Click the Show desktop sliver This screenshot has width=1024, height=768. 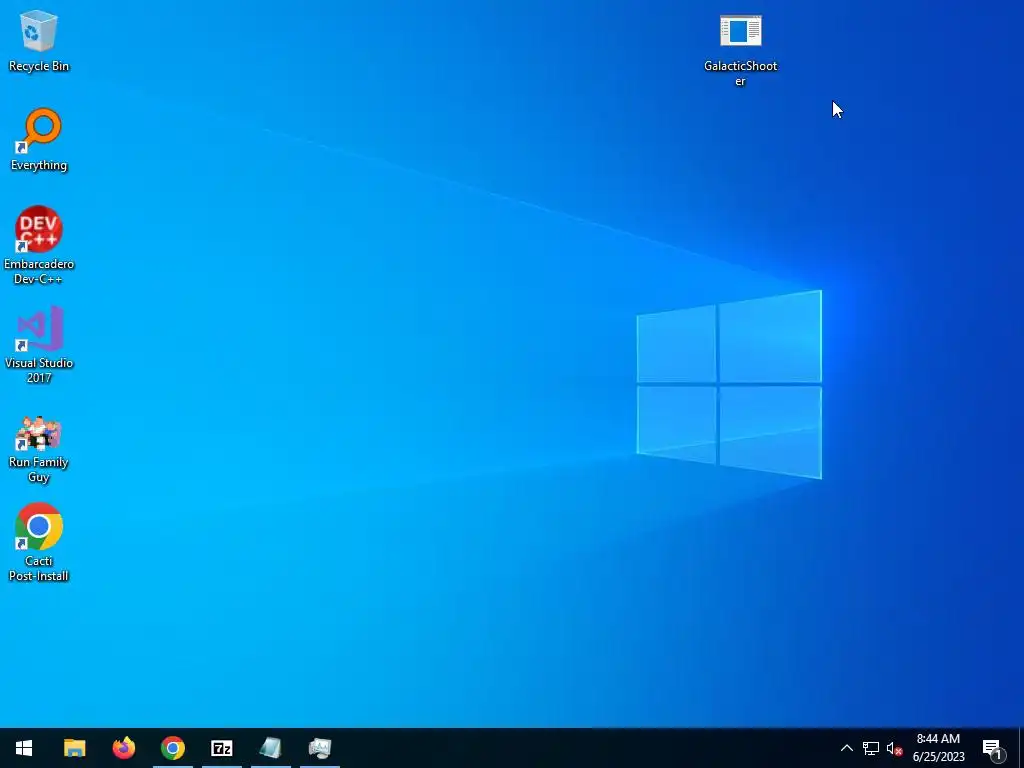[1021, 748]
